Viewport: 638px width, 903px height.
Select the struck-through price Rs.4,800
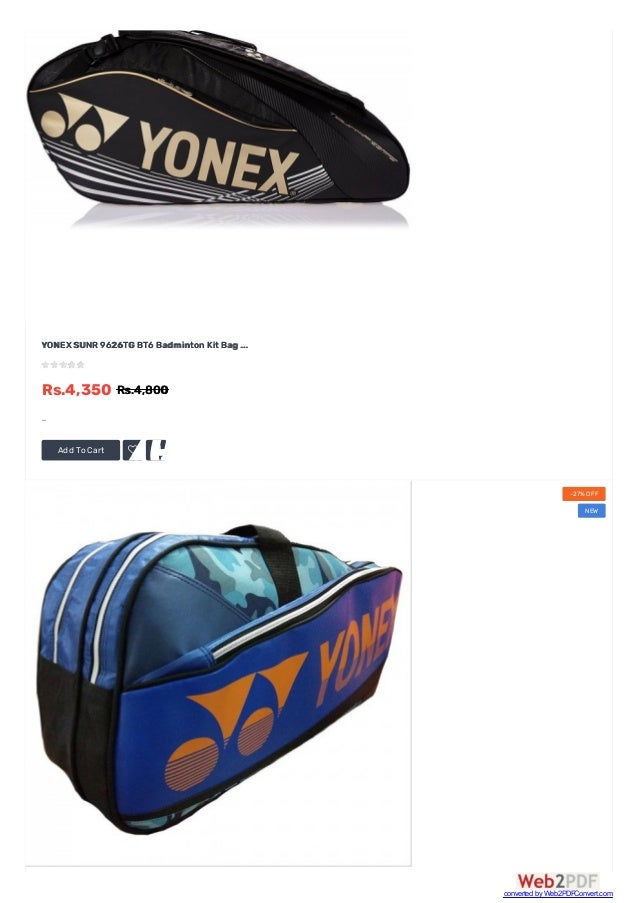(142, 390)
